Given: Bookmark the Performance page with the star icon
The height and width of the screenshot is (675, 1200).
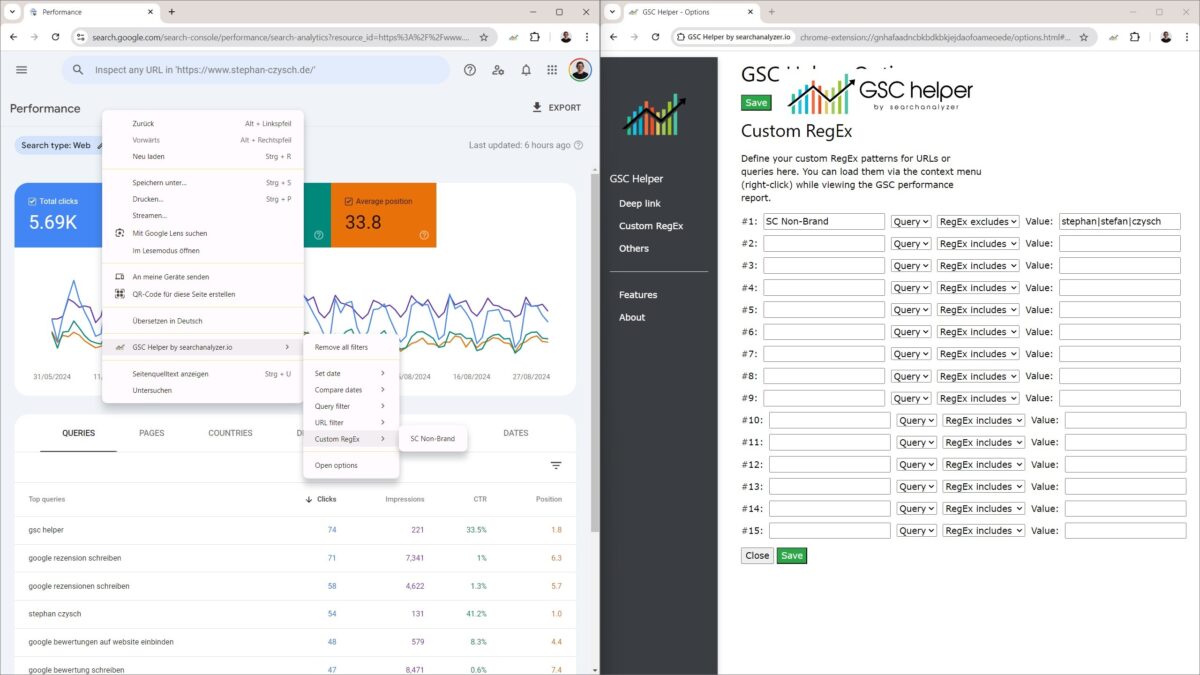Looking at the screenshot, I should 484,37.
